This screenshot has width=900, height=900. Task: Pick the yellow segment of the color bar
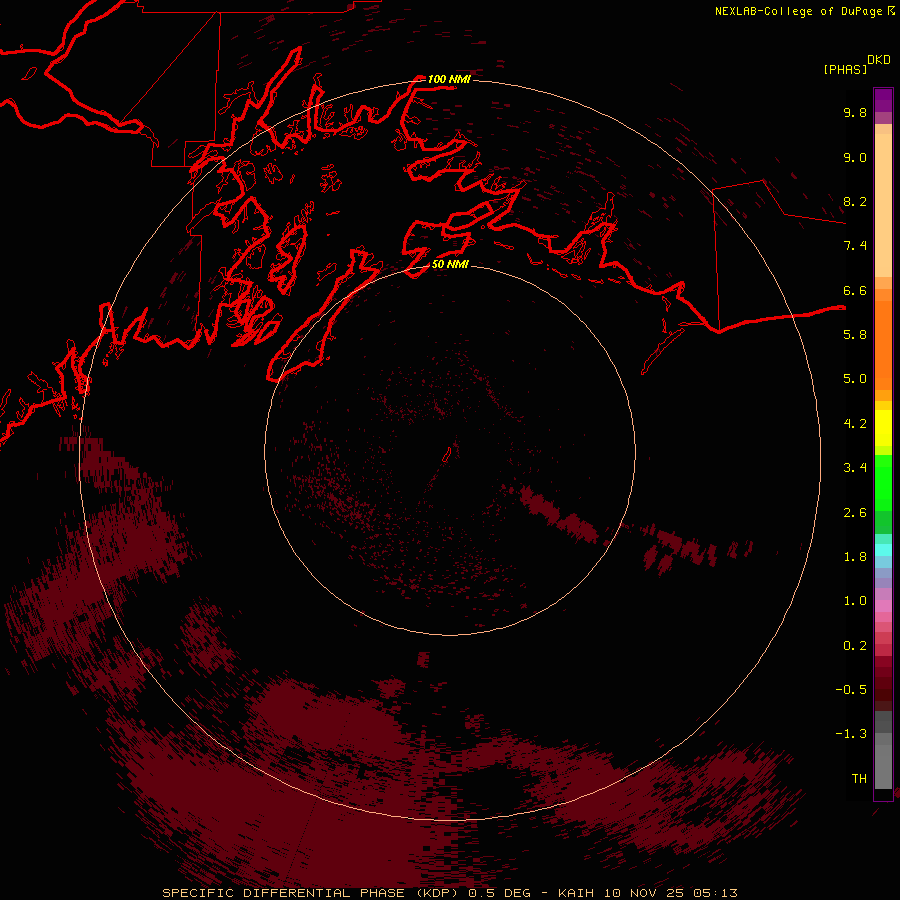coord(883,428)
